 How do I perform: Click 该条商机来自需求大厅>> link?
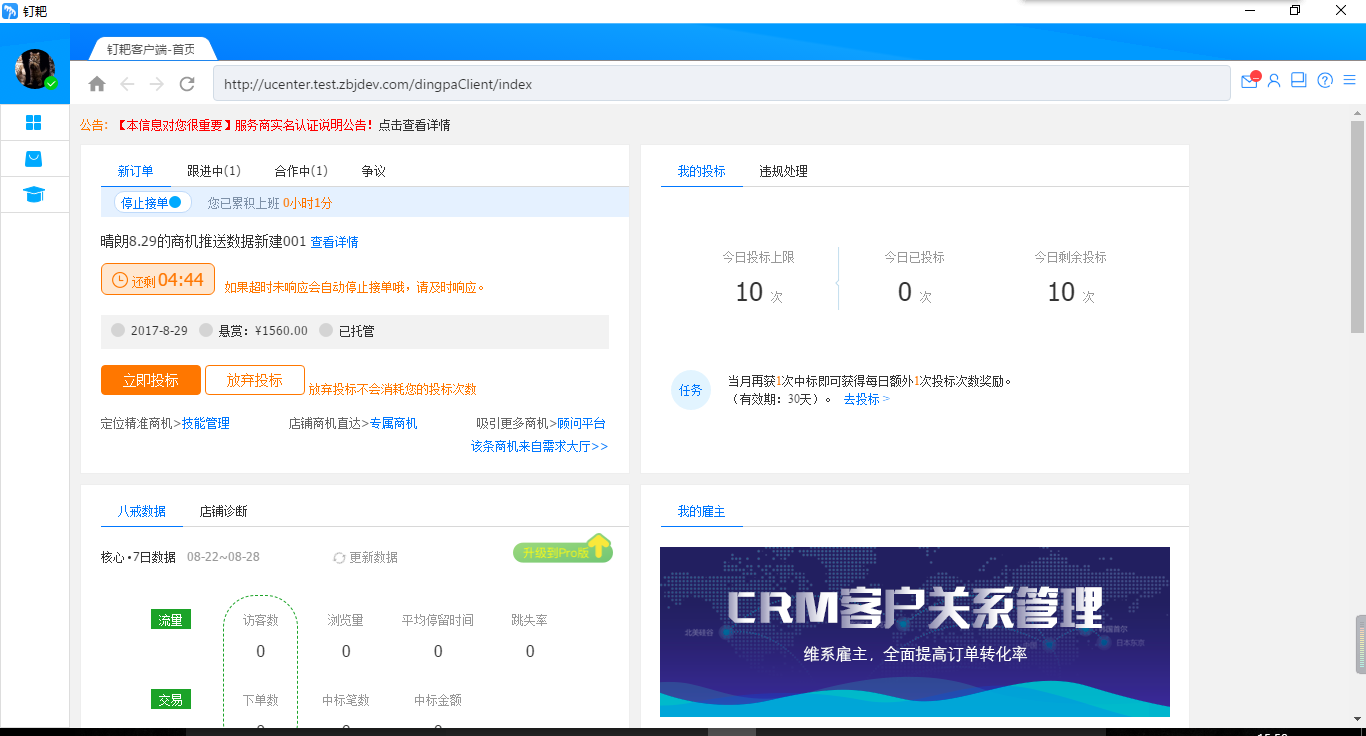(539, 446)
